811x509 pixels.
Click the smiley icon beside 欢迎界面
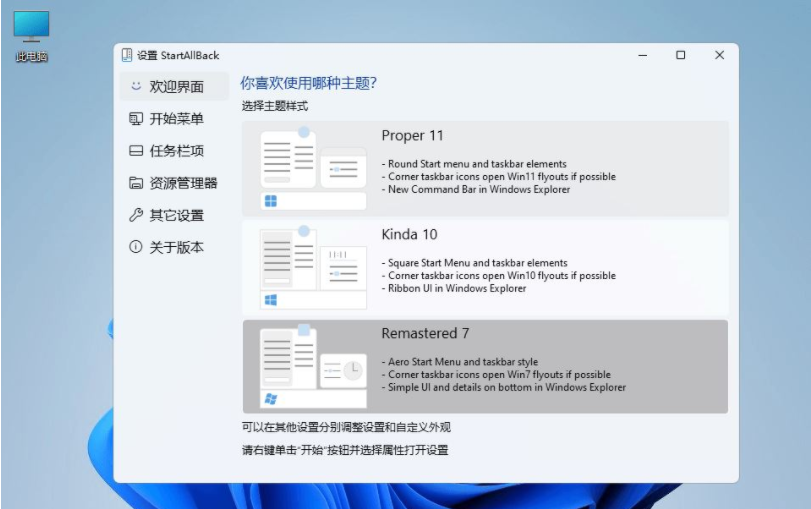pos(136,86)
